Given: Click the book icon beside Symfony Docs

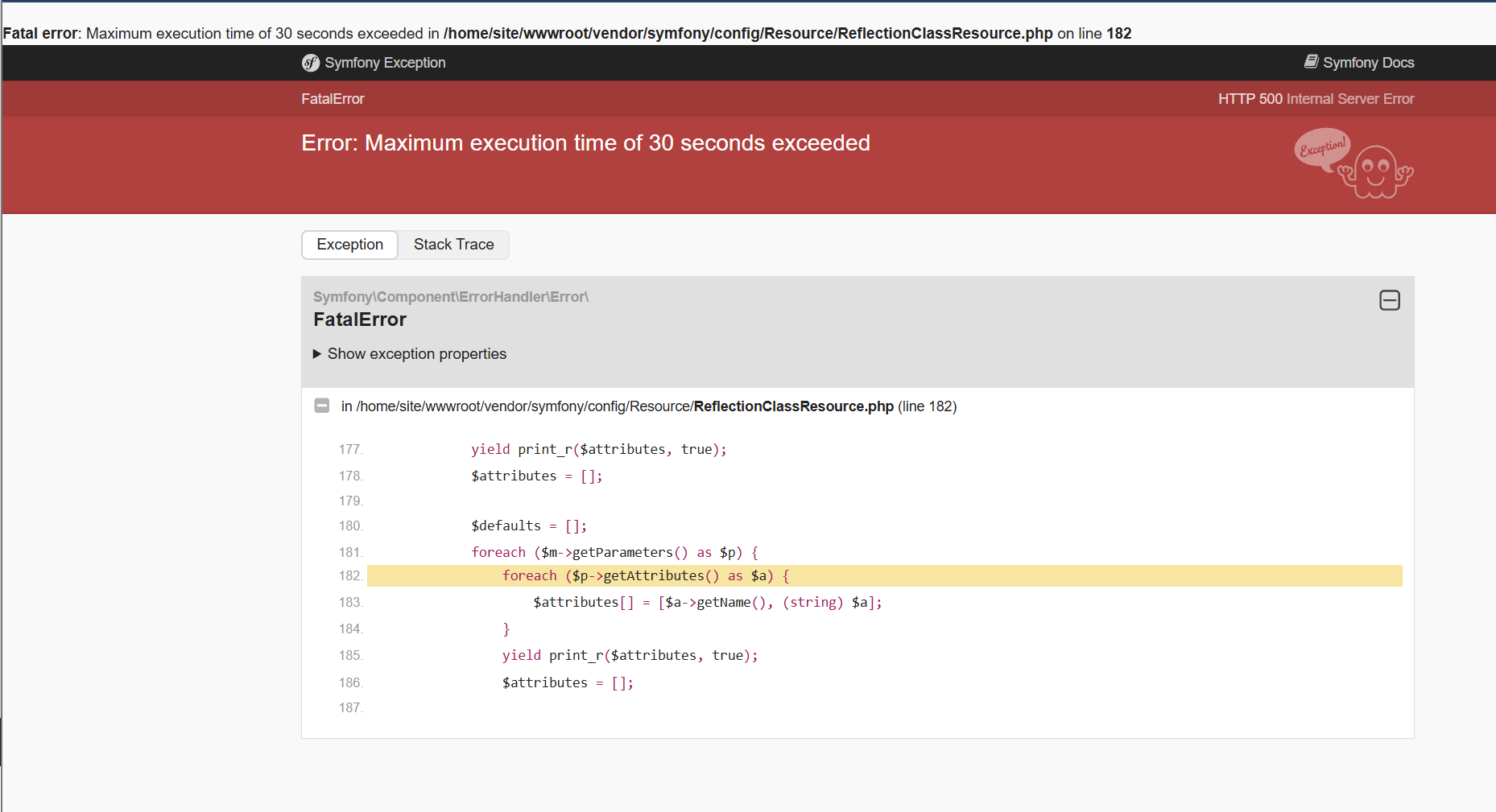Looking at the screenshot, I should click(1311, 62).
